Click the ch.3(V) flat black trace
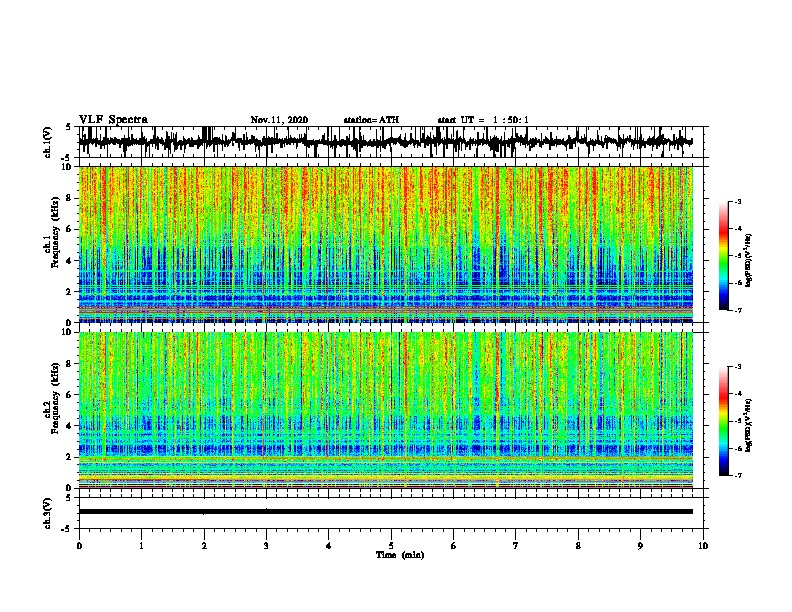 point(386,512)
